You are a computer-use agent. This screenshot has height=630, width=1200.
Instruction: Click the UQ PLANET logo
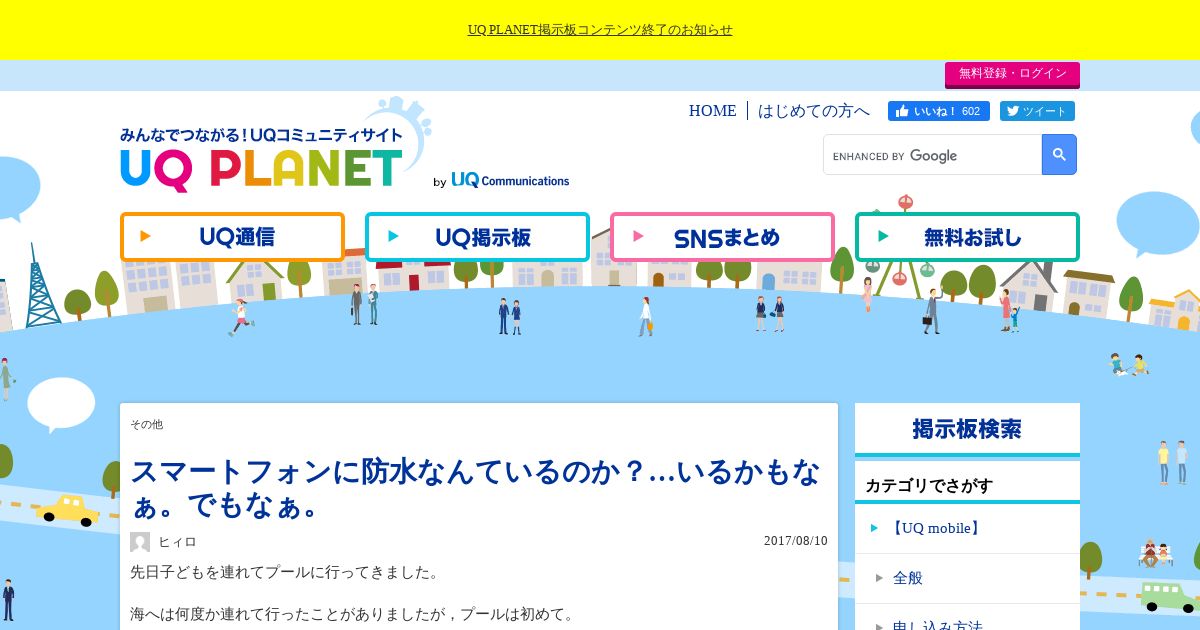[x=262, y=158]
